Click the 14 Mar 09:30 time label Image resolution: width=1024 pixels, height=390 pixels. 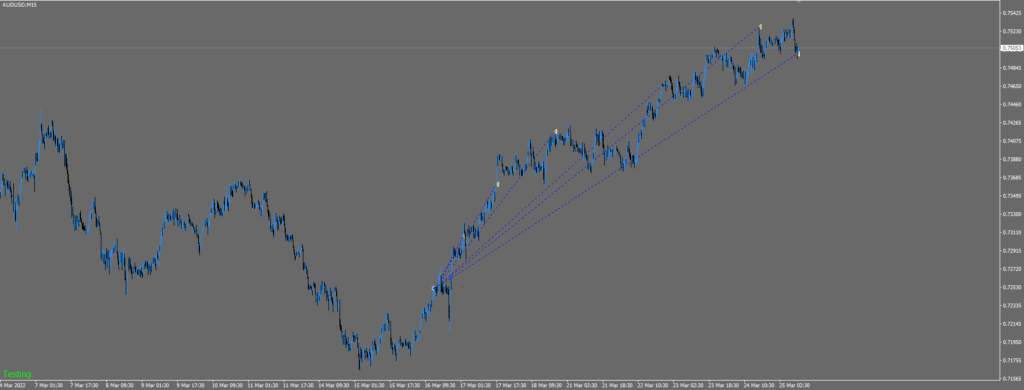(x=334, y=385)
